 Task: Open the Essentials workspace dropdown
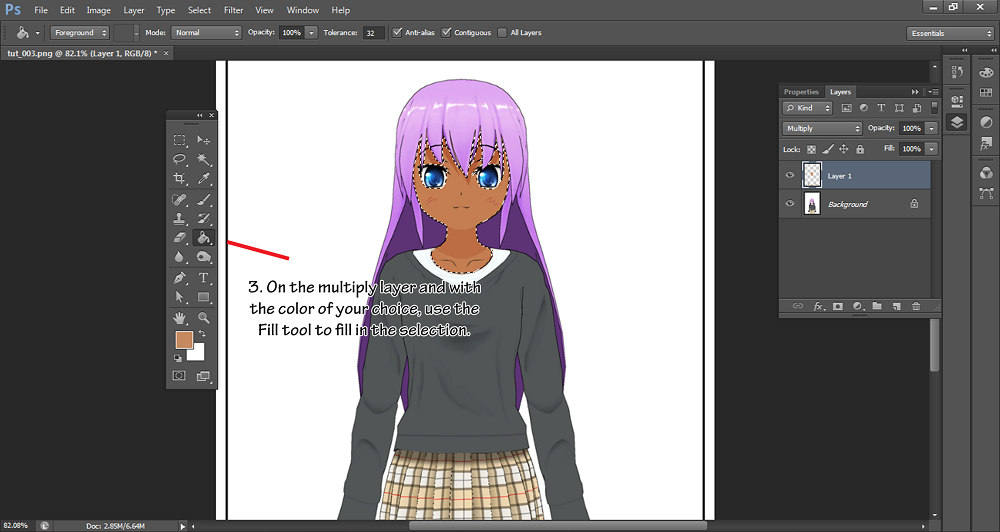(950, 33)
